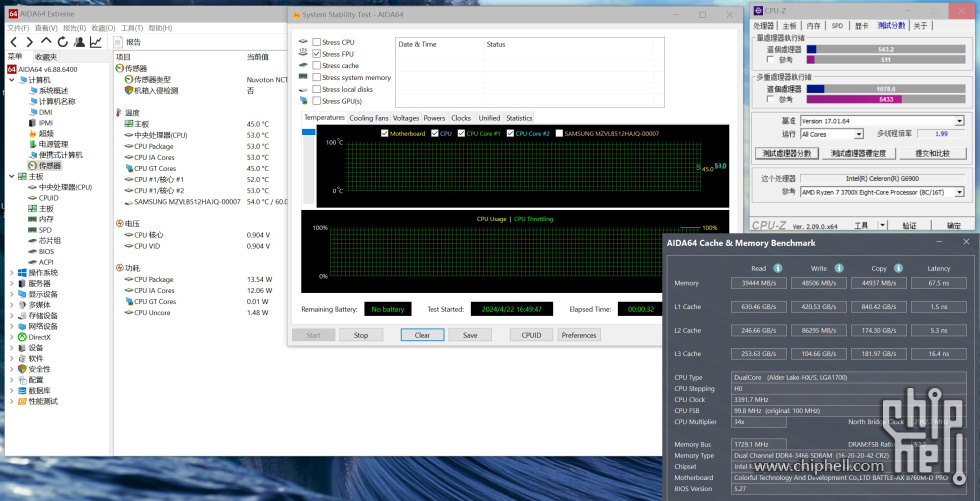The height and width of the screenshot is (501, 980).
Task: Collapse the 计算机 tree node
Action: coord(12,80)
